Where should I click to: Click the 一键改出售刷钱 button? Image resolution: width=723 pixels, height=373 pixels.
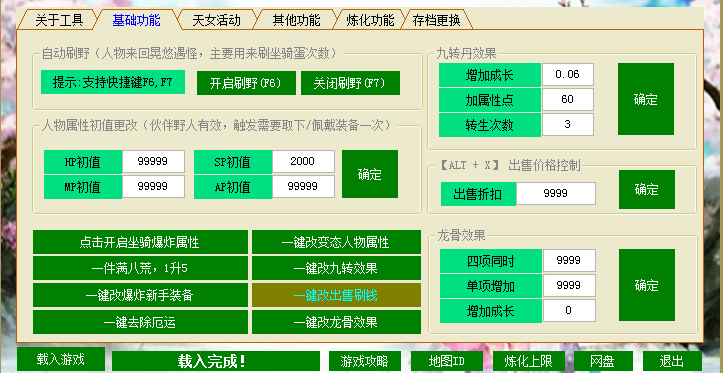click(x=336, y=295)
